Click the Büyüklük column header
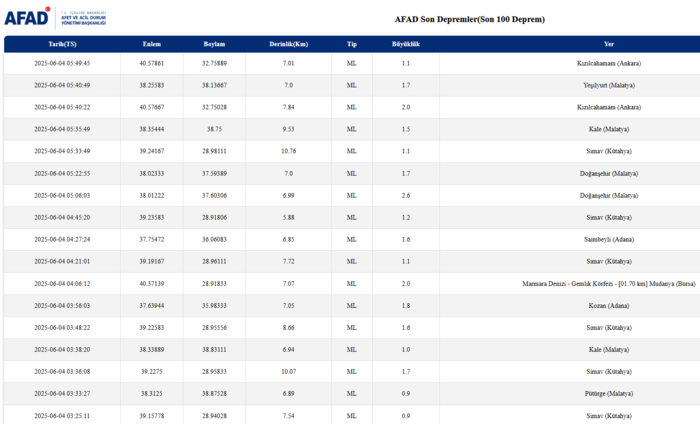 (x=406, y=44)
